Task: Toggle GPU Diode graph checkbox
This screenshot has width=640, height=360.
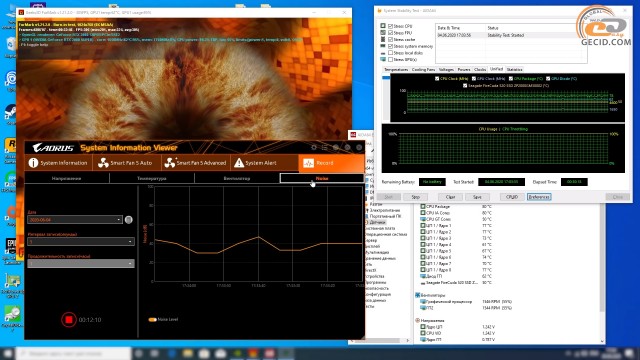Action: tap(548, 79)
